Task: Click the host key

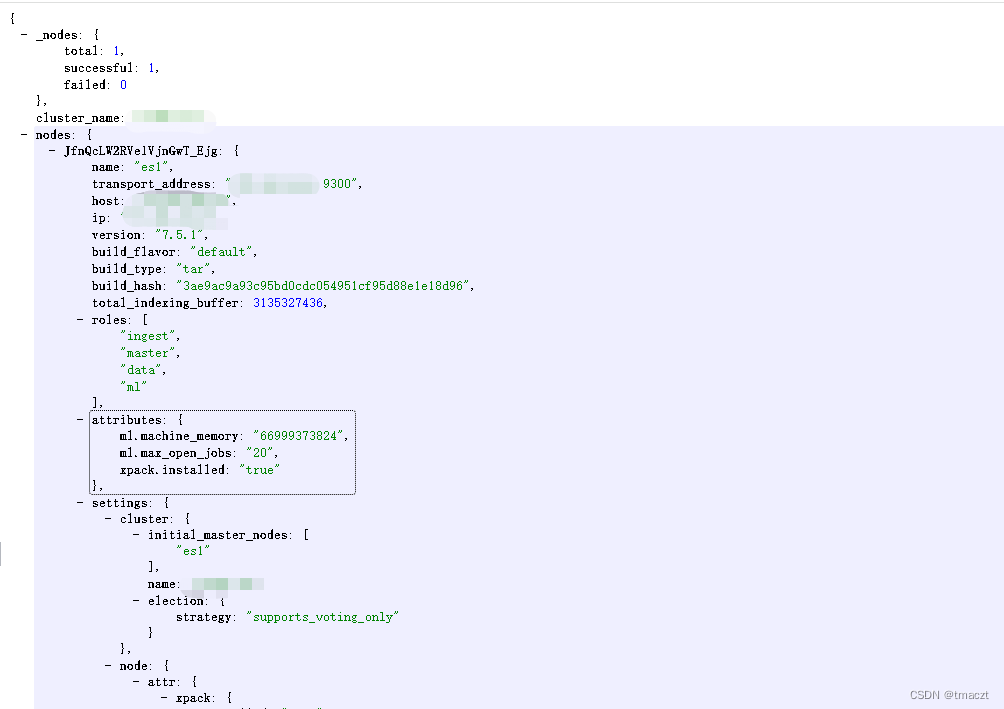Action: tap(106, 201)
